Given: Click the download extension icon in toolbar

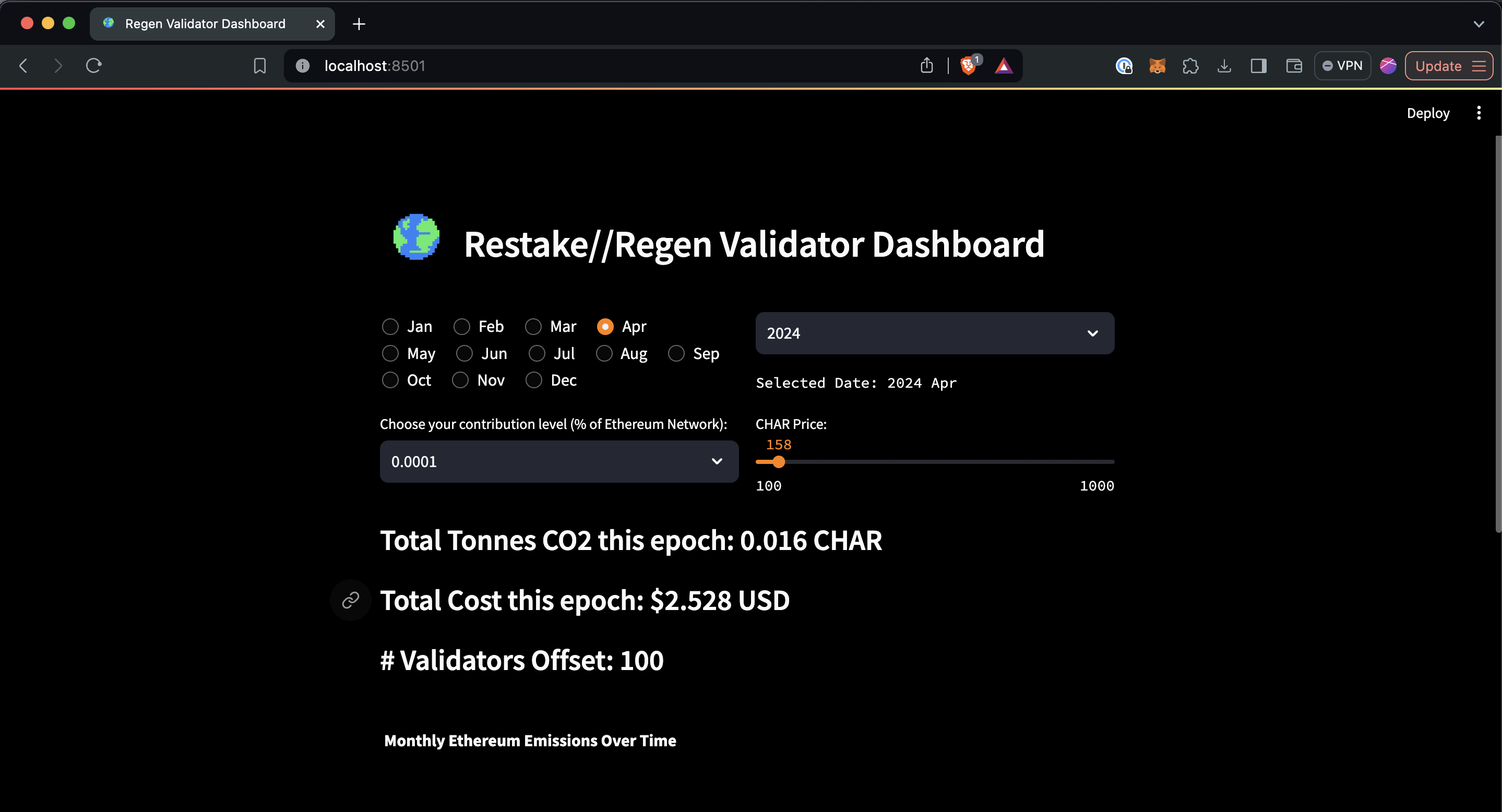Looking at the screenshot, I should pyautogui.click(x=1224, y=66).
